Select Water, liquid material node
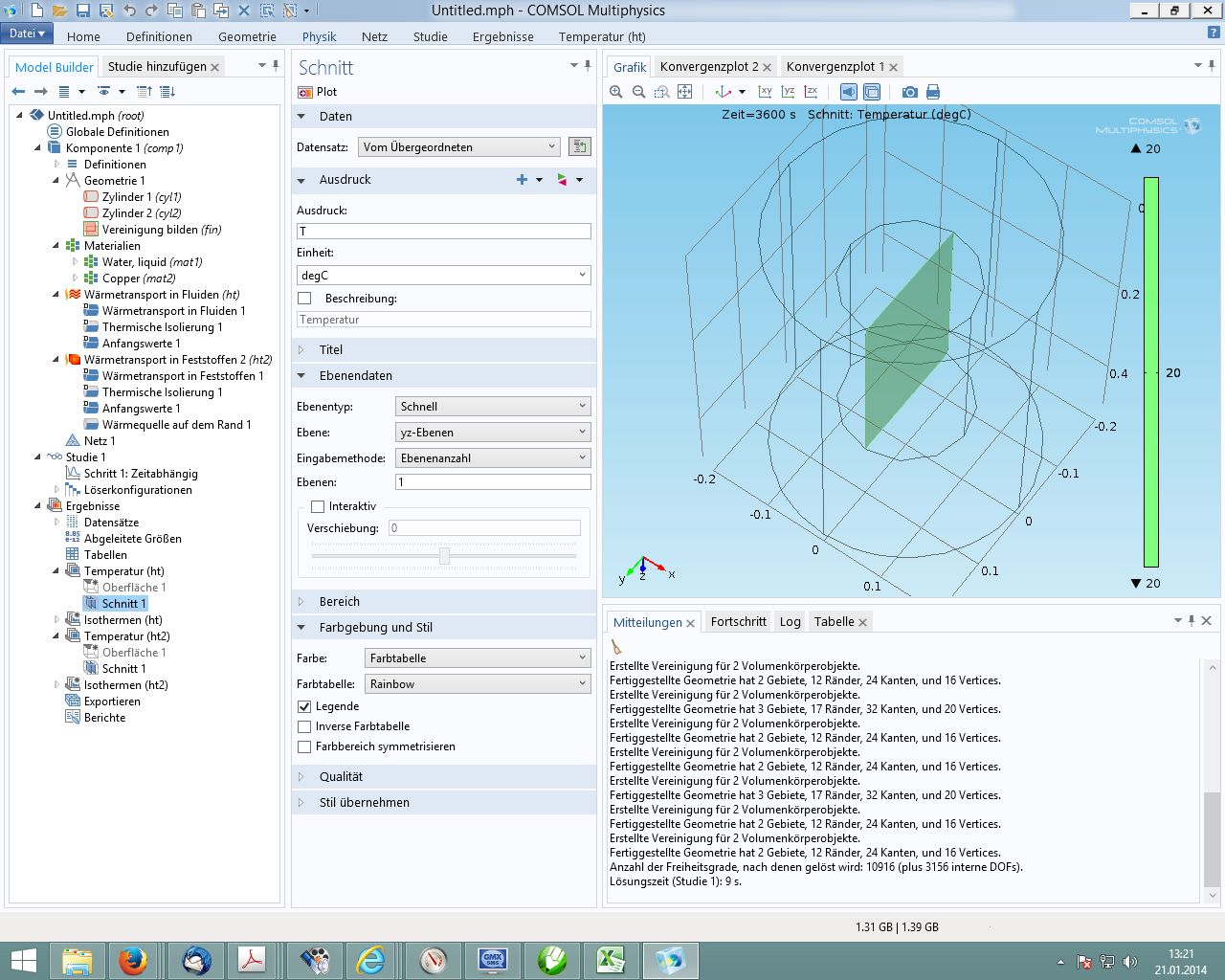1225x980 pixels. [x=152, y=261]
